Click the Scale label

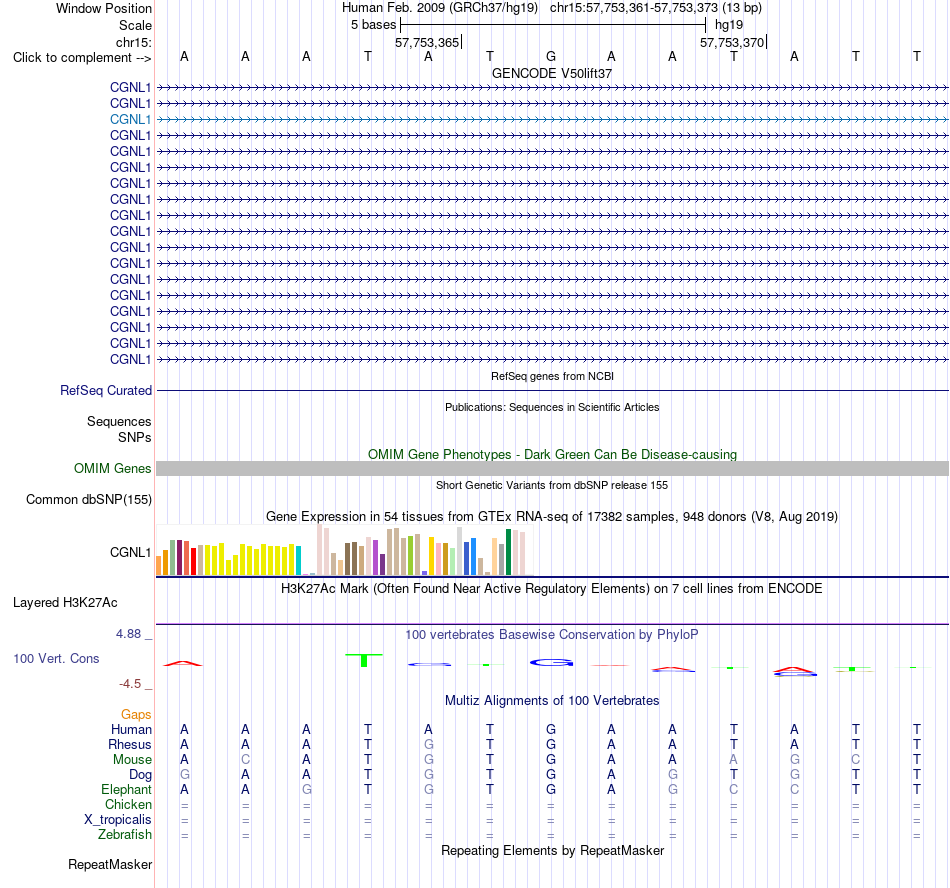pos(135,25)
